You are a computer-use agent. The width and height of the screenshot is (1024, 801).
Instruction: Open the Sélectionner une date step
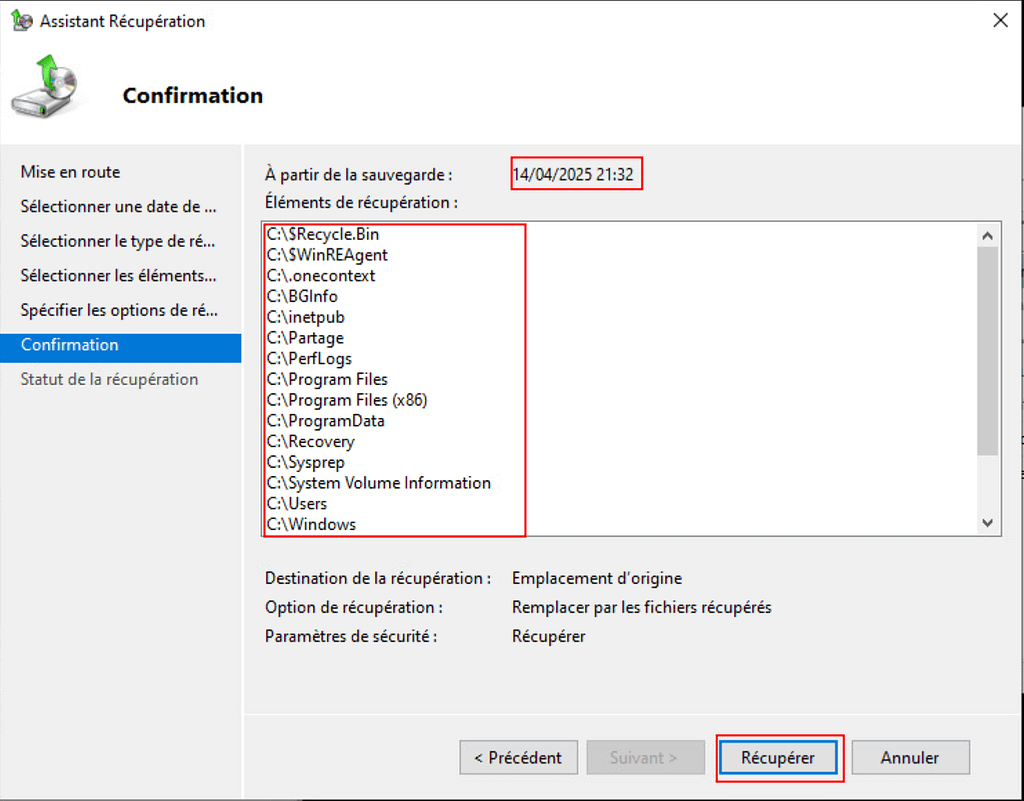coord(118,207)
